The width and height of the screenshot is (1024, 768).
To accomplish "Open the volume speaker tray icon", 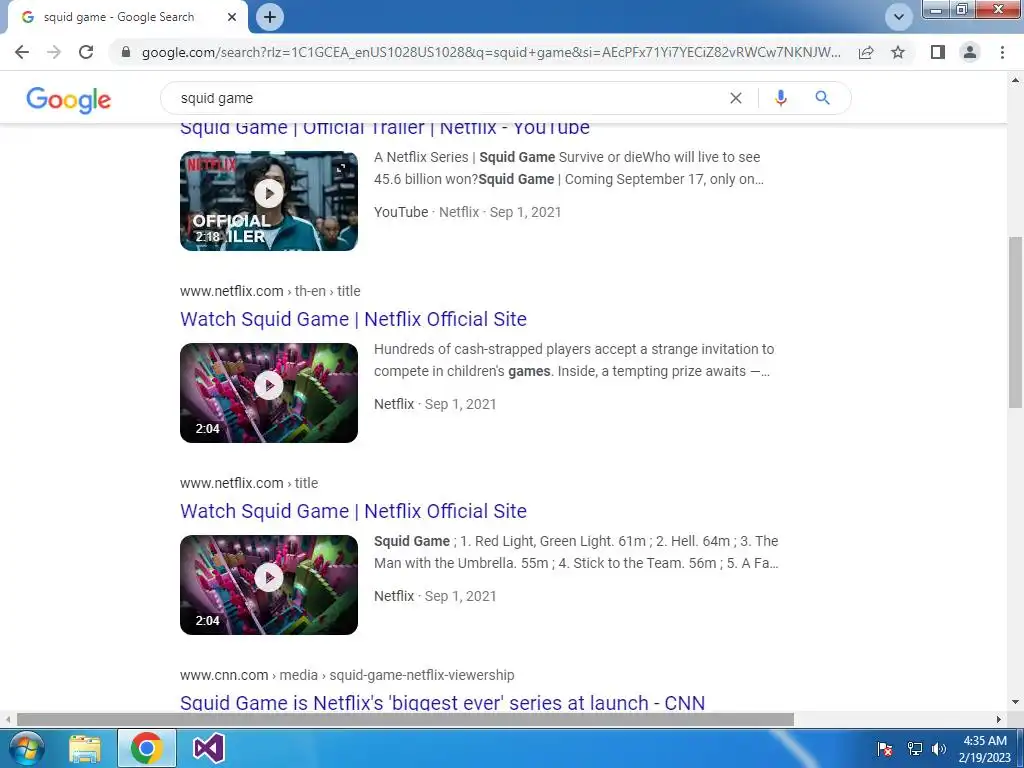I will [x=939, y=749].
